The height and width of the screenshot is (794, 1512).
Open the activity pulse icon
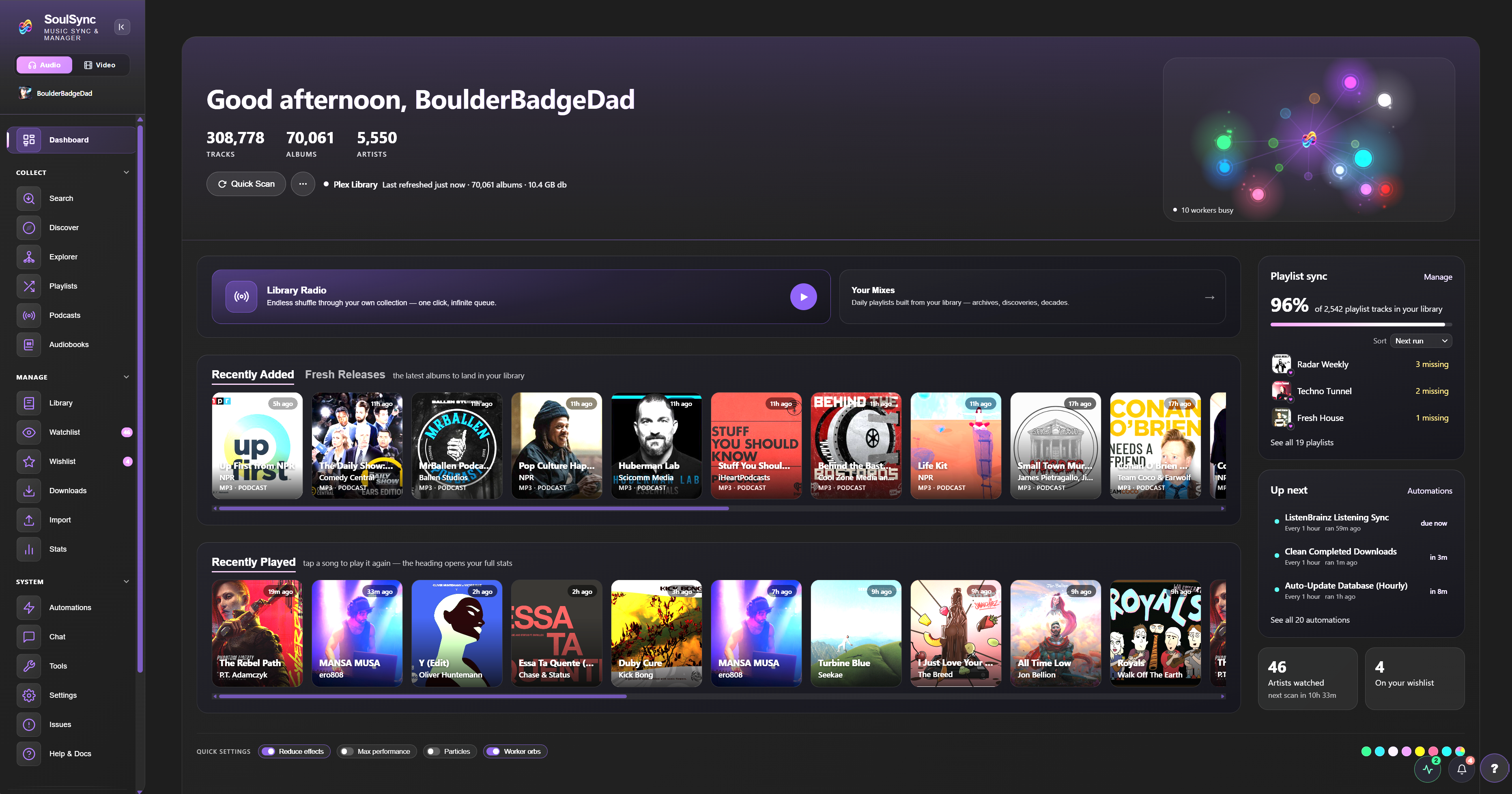click(x=1428, y=769)
